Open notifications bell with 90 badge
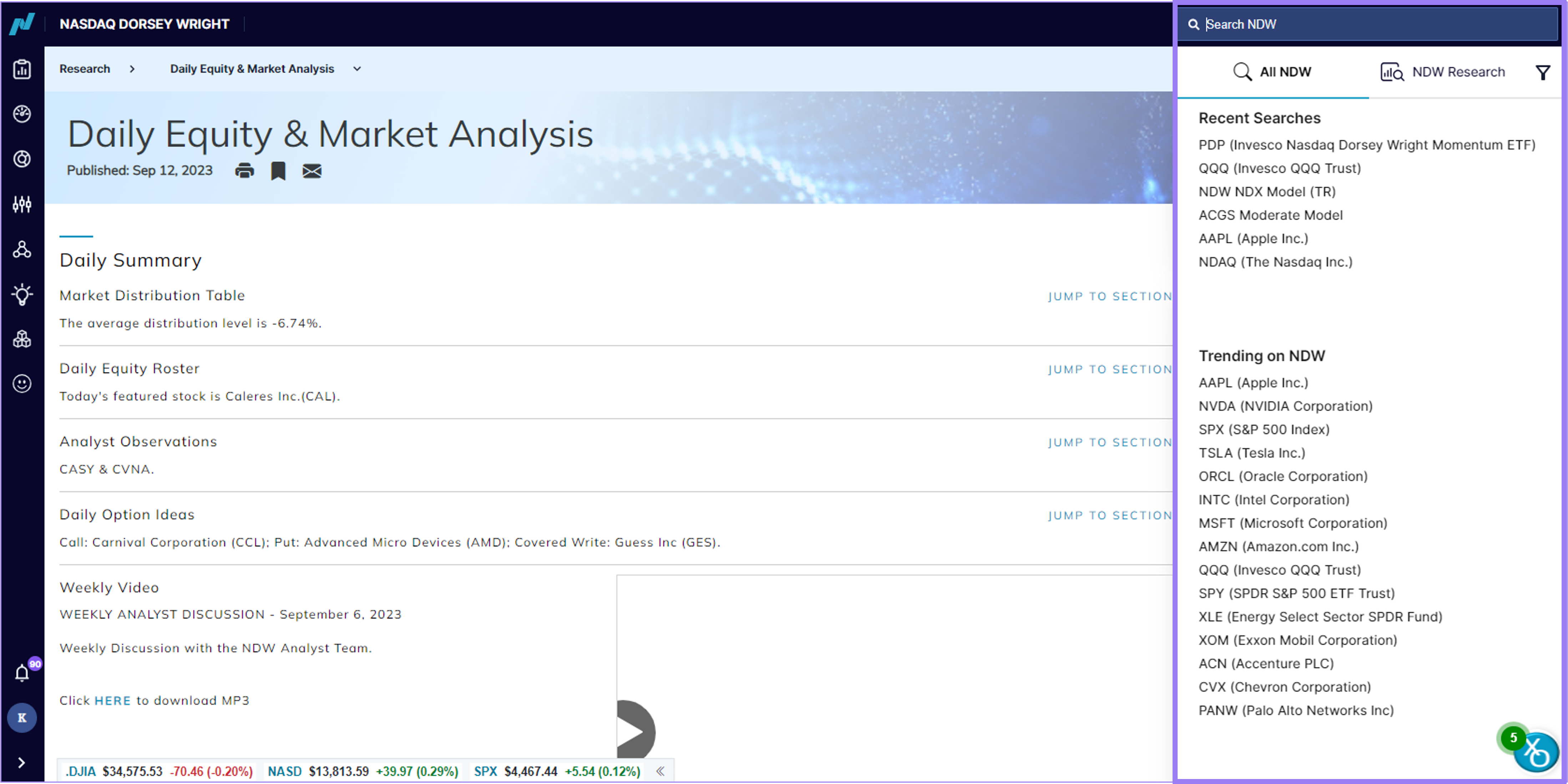 click(22, 672)
